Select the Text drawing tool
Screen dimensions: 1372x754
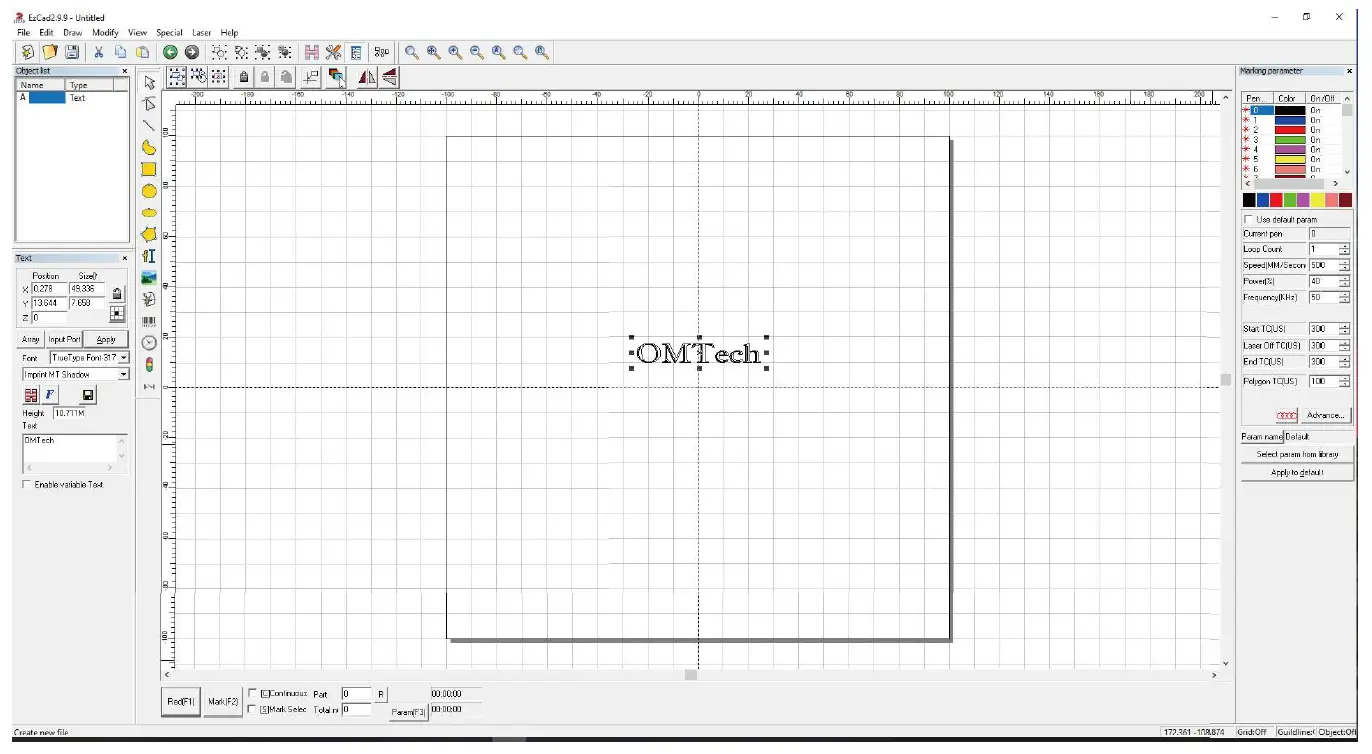149,256
